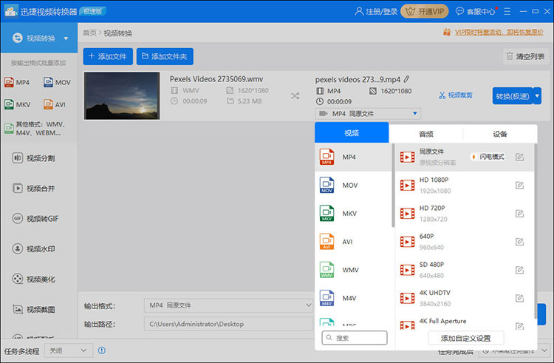Image resolution: width=554 pixels, height=363 pixels.
Task: Open the 视频分割 video split tool
Action: pos(34,158)
